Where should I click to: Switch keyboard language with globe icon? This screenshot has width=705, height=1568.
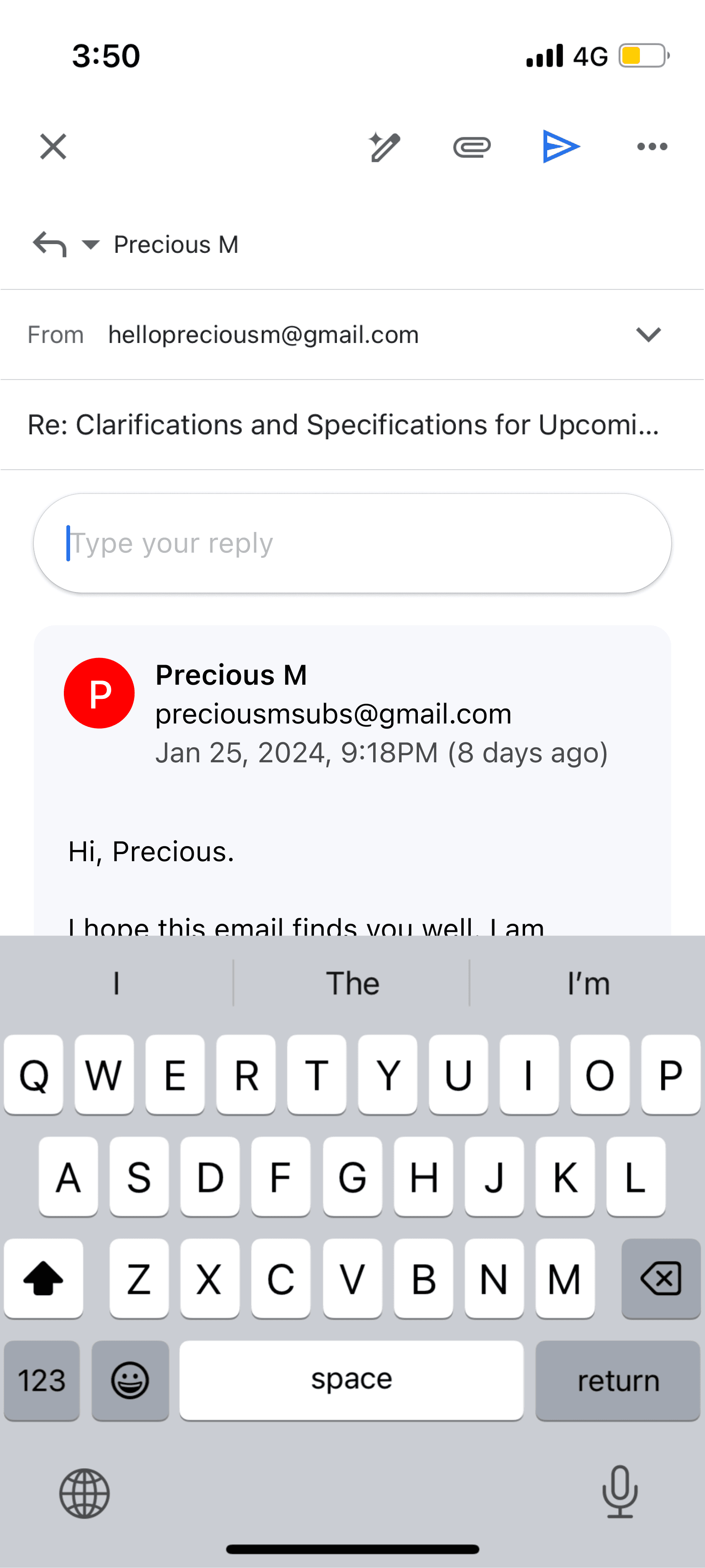point(84,1493)
